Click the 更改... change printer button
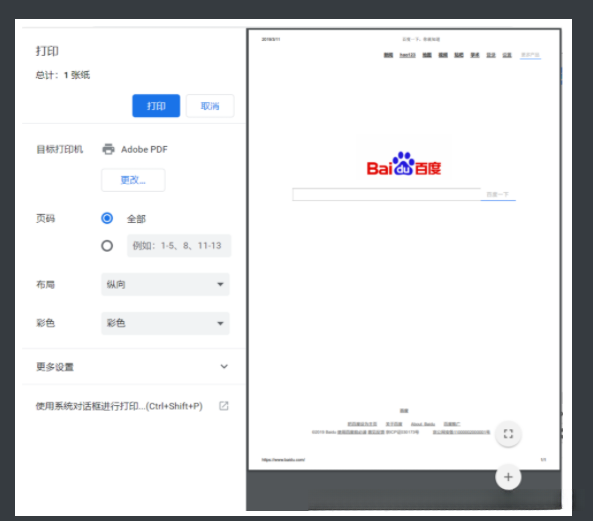This screenshot has width=593, height=521. coord(133,180)
